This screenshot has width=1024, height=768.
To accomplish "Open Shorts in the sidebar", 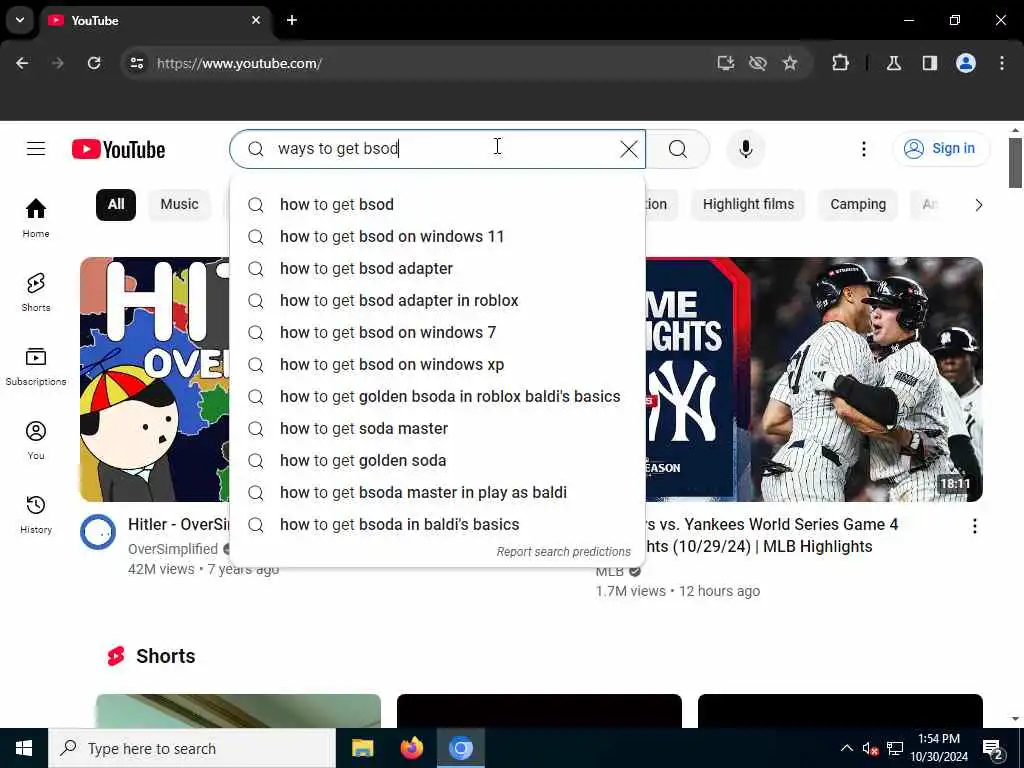I will 36,292.
